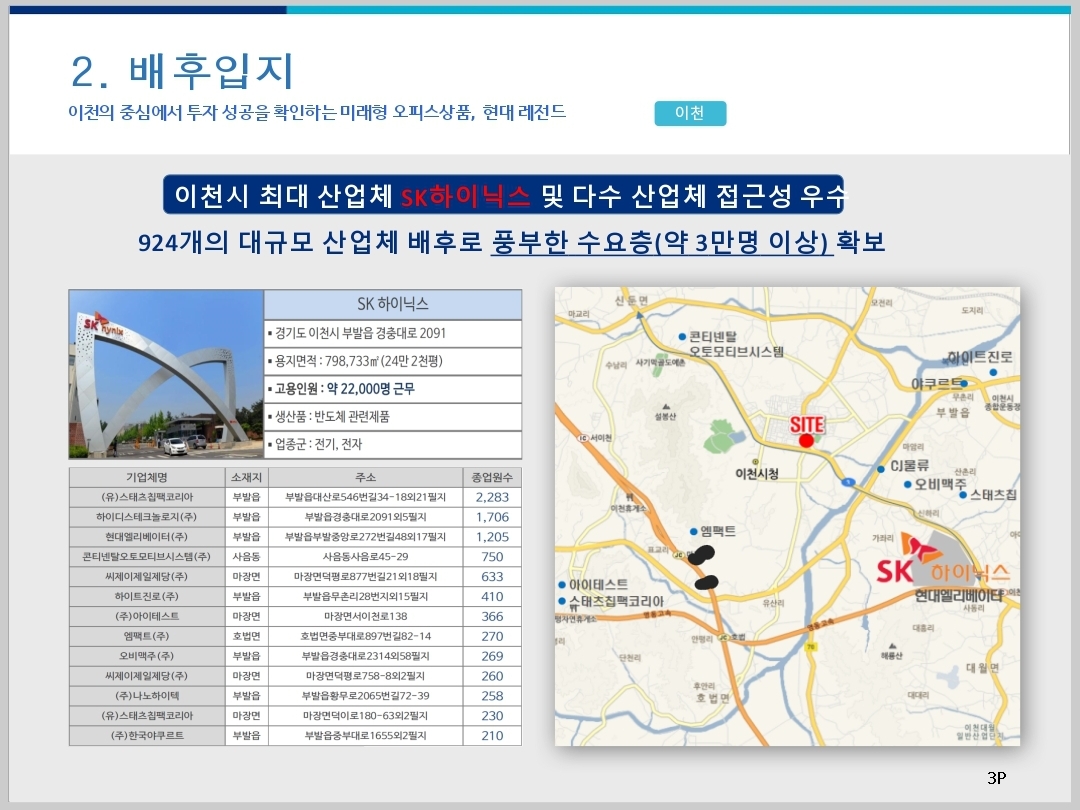Click 야쿠르트 label on map
The height and width of the screenshot is (810, 1080).
(x=937, y=384)
